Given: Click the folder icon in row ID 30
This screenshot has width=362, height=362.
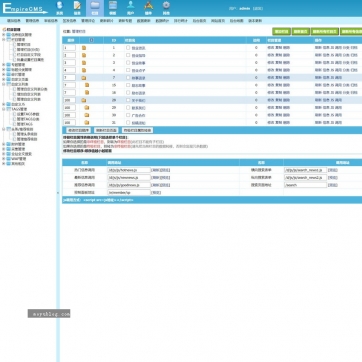Looking at the screenshot, I should (x=87, y=115).
